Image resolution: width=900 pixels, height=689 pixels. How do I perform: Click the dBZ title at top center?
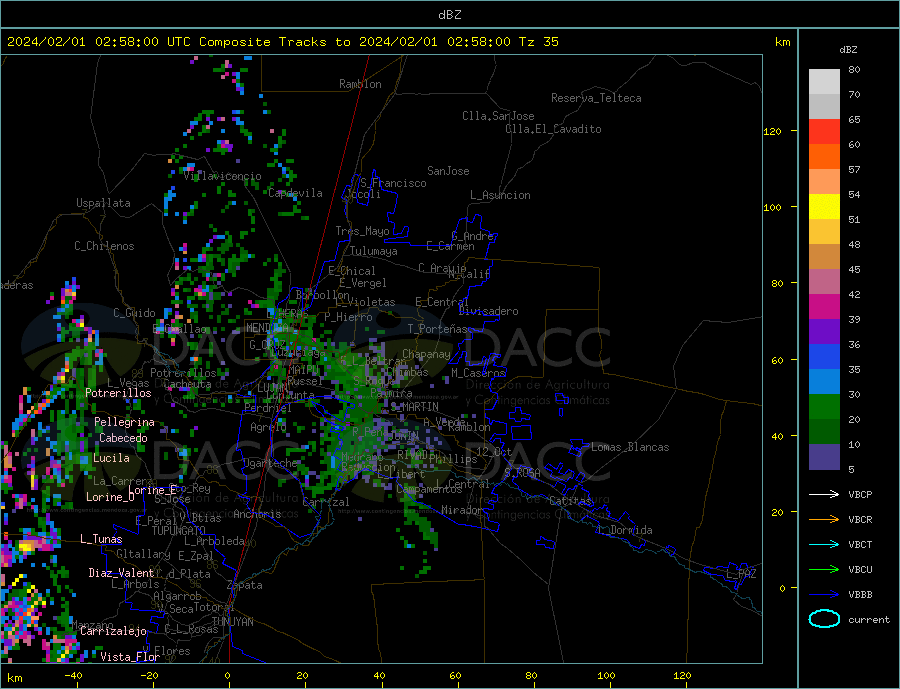tap(449, 15)
